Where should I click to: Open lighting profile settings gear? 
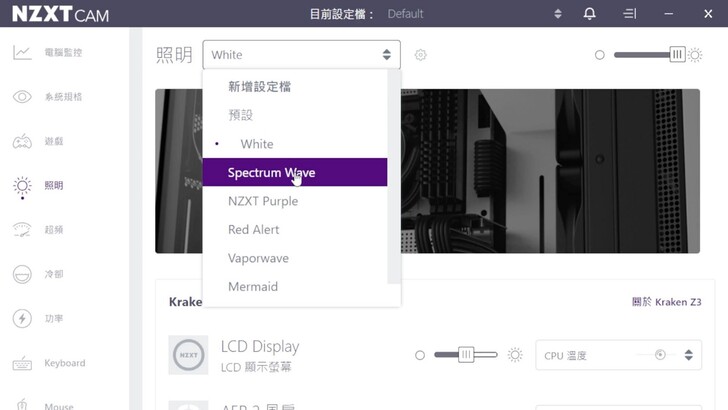click(421, 55)
